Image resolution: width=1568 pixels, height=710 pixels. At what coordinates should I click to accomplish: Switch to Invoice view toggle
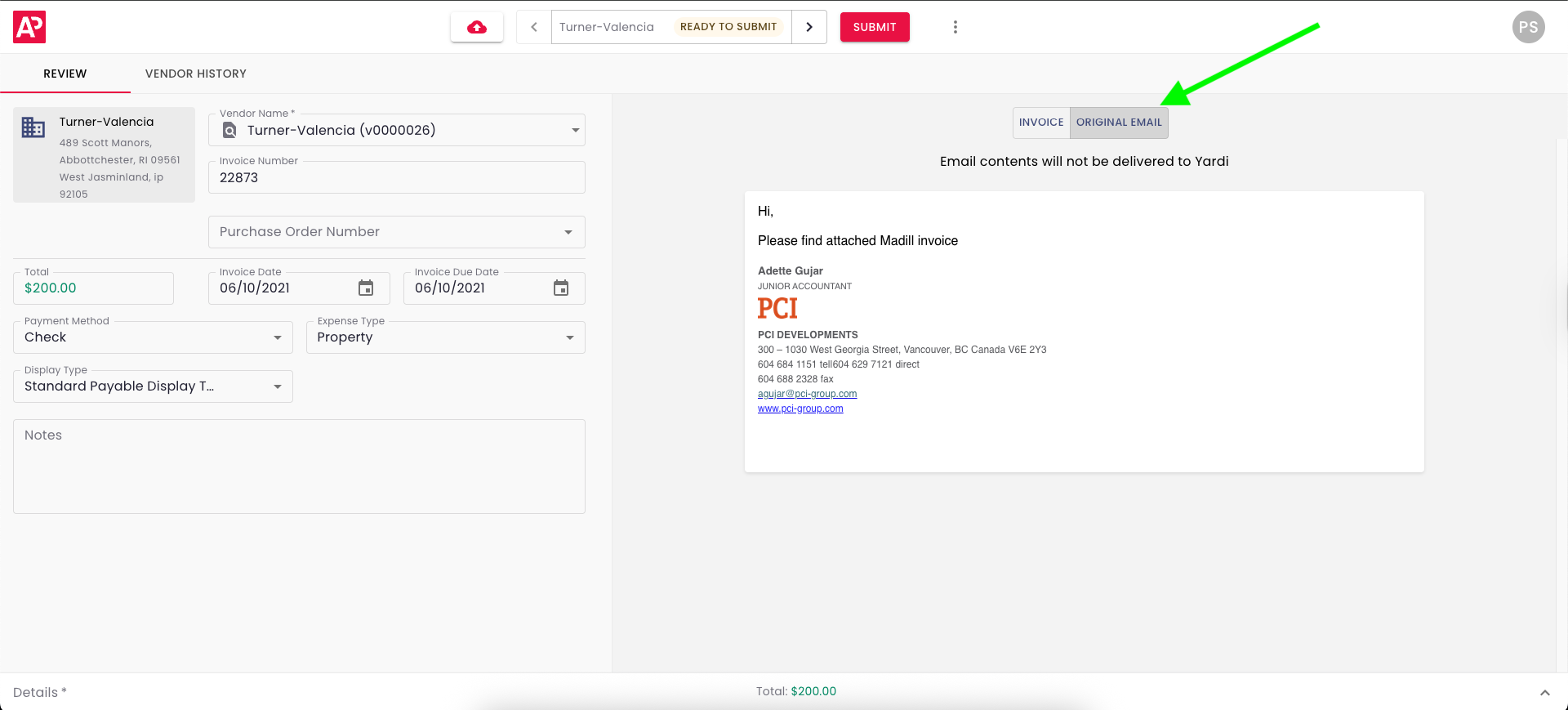pyautogui.click(x=1041, y=123)
